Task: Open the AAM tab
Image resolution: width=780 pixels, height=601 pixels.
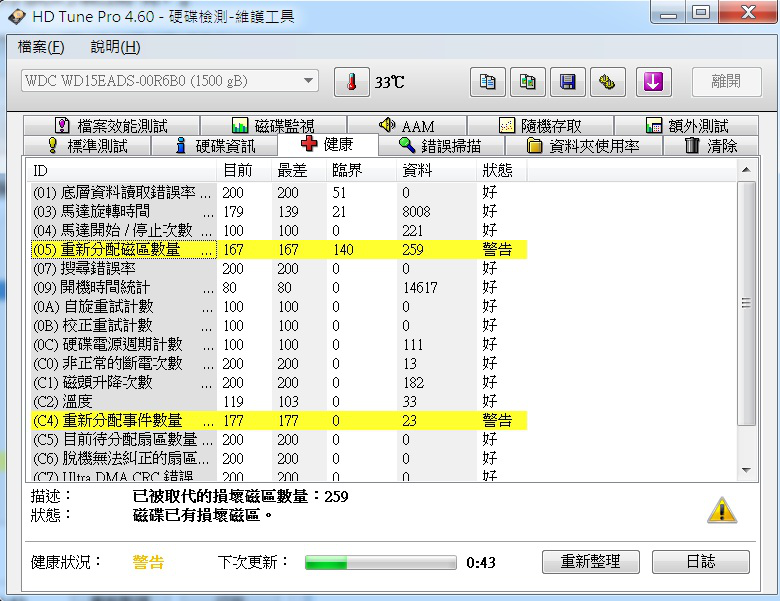Action: pos(407,125)
